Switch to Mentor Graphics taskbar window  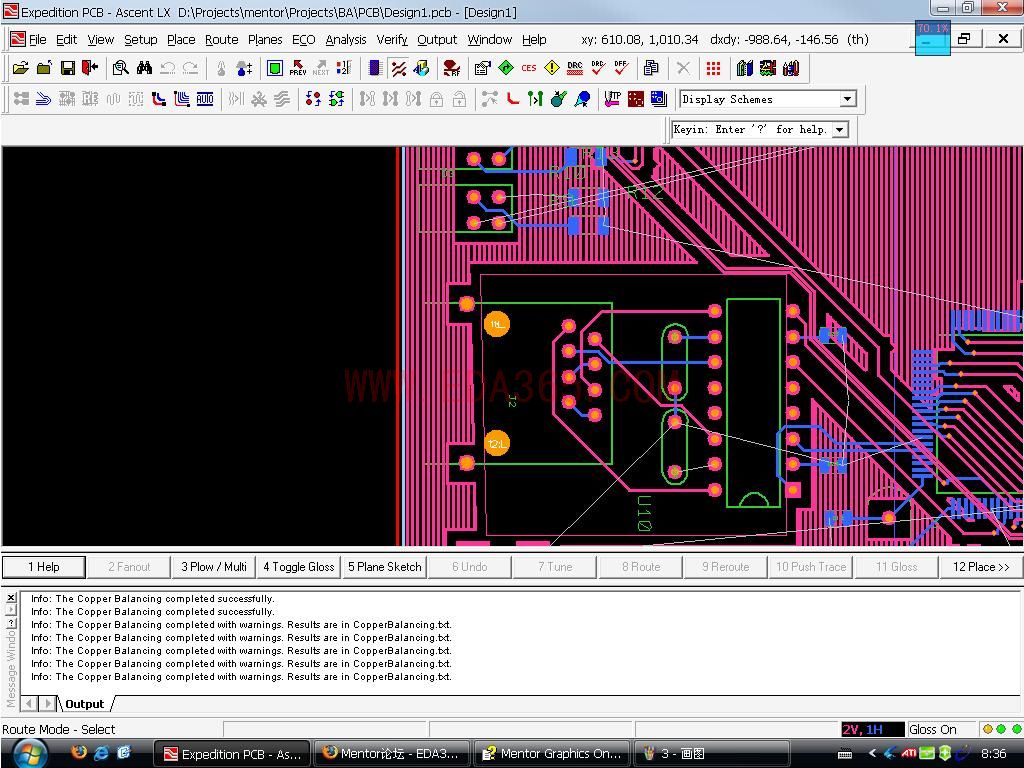pos(552,753)
